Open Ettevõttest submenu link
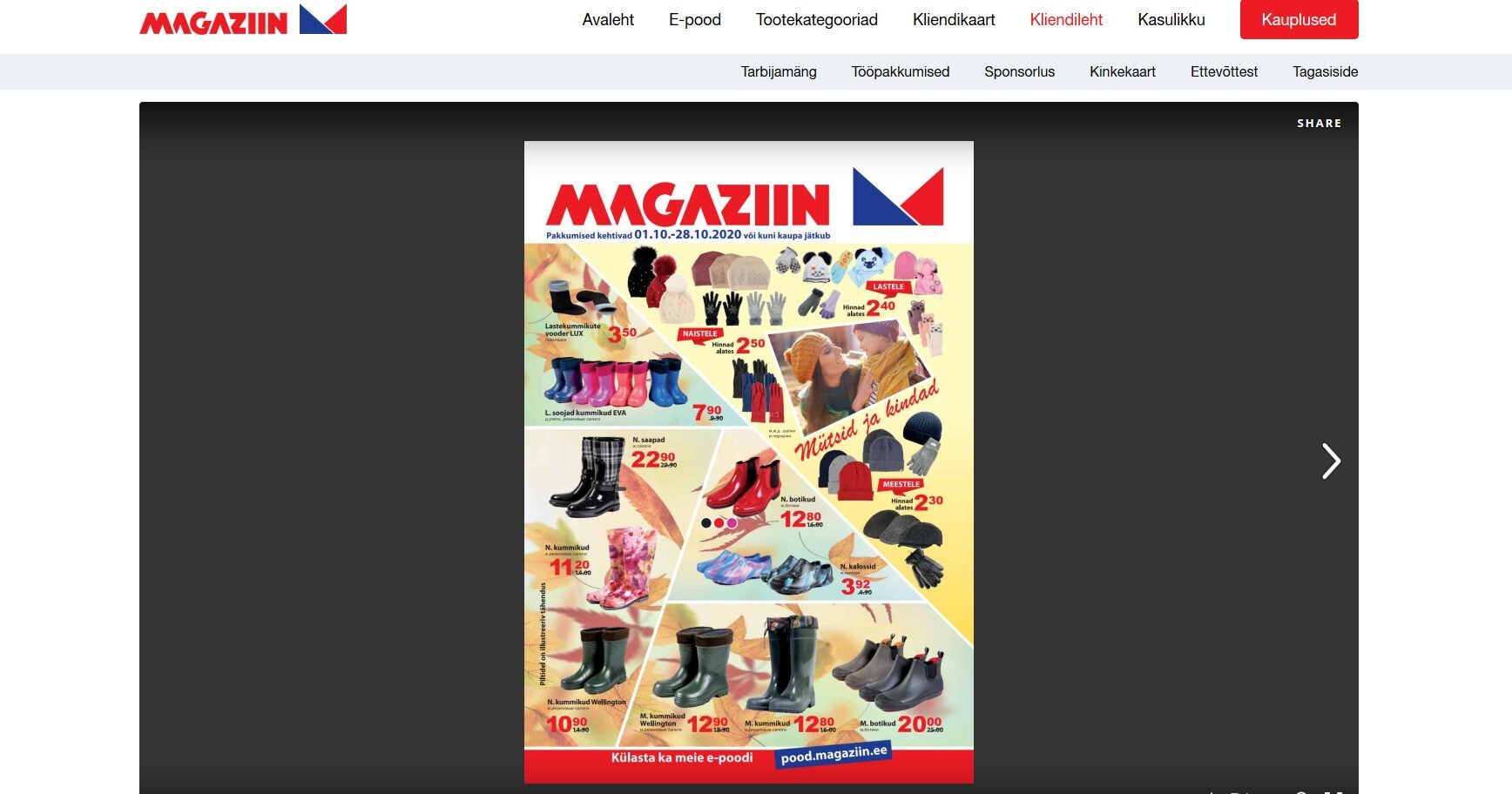Viewport: 1512px width, 794px height. (1224, 71)
